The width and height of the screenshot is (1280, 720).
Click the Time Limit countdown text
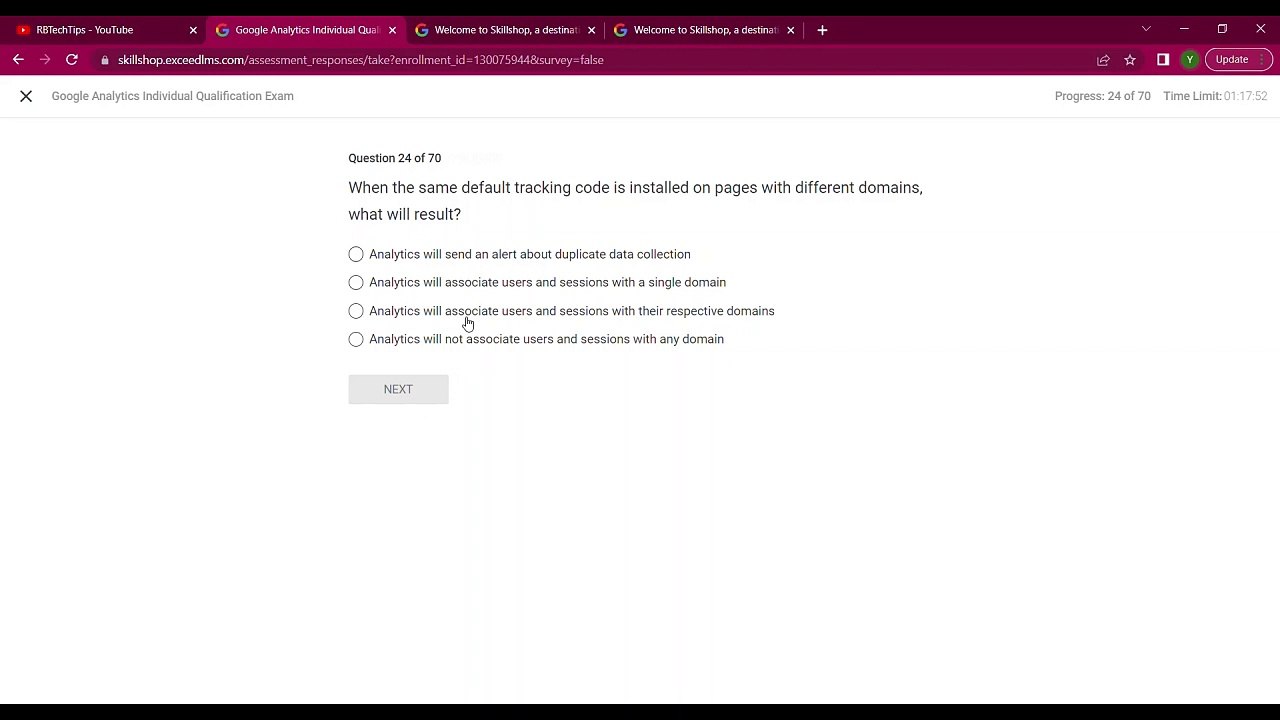[x=1215, y=96]
